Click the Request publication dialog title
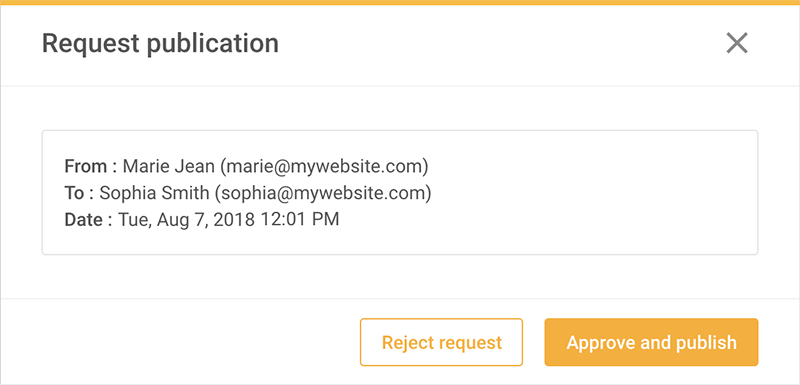 (160, 44)
